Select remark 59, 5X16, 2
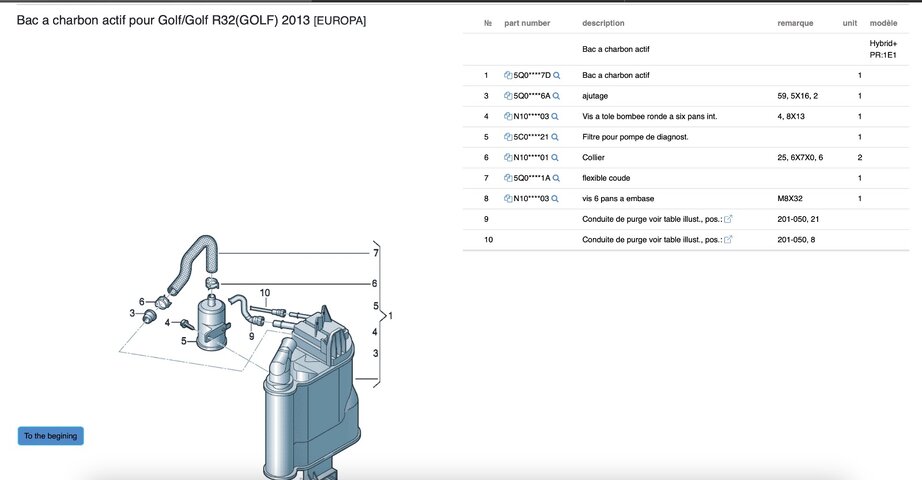 pyautogui.click(x=797, y=96)
